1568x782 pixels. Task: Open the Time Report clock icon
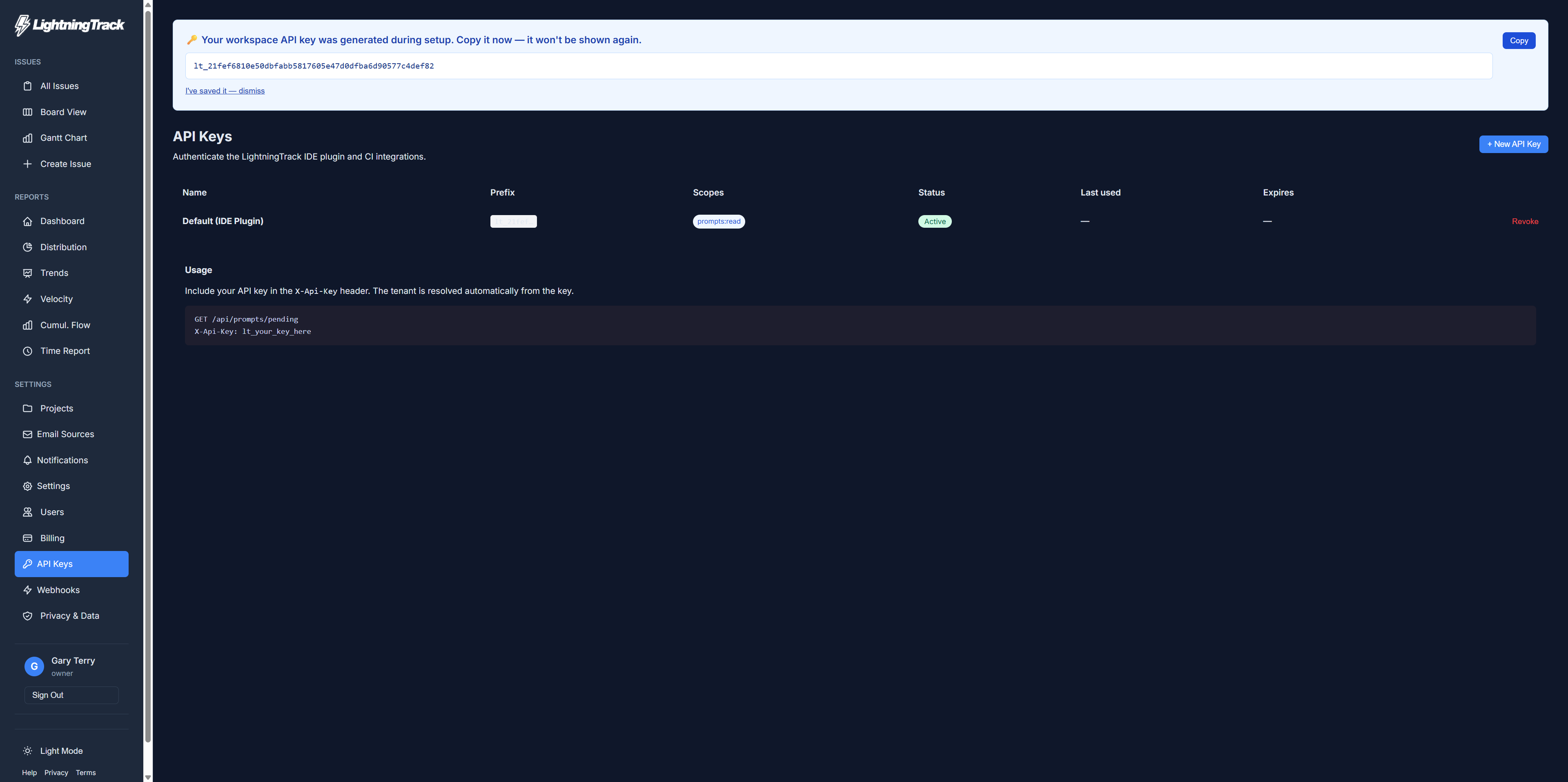(27, 351)
